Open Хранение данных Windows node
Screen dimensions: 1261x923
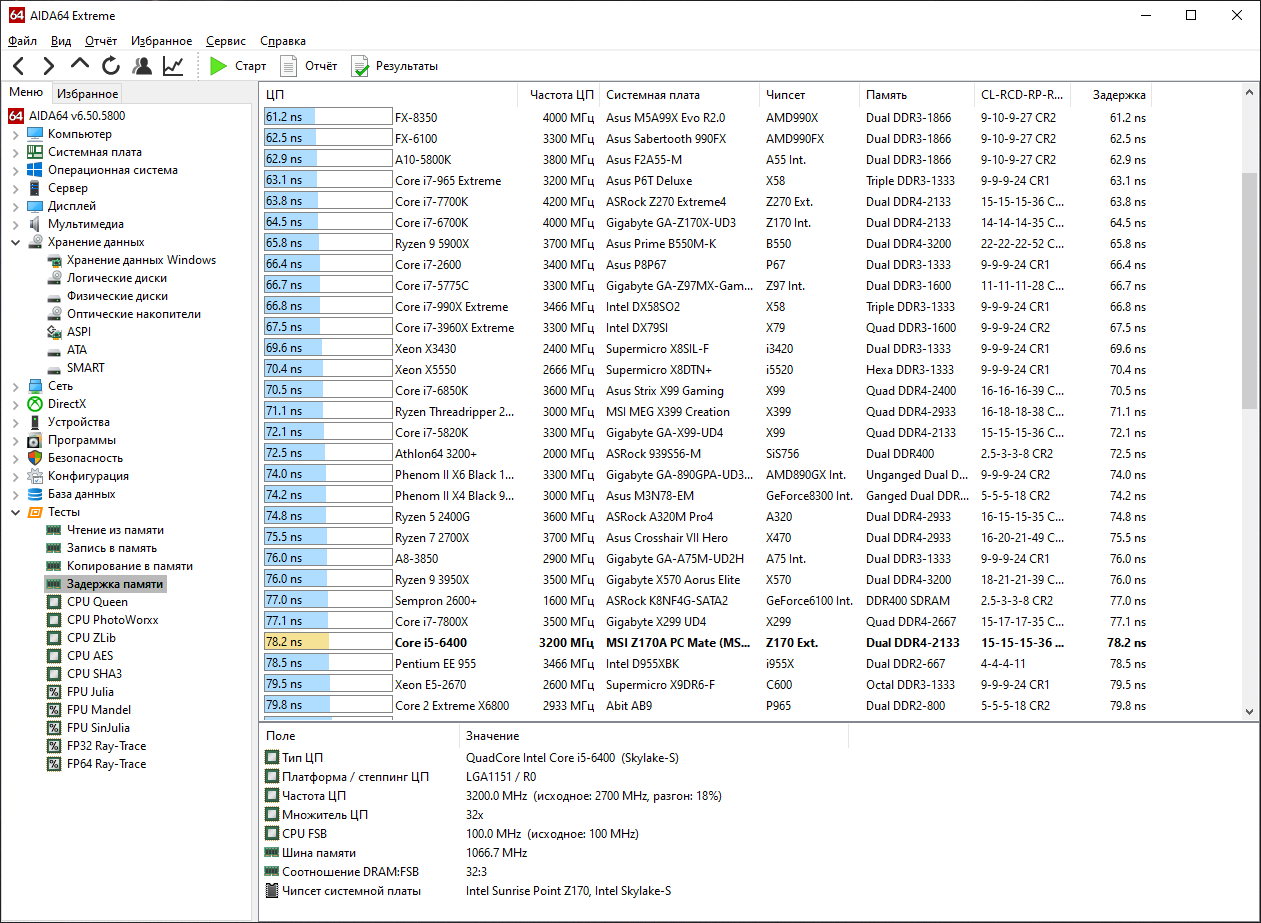141,260
